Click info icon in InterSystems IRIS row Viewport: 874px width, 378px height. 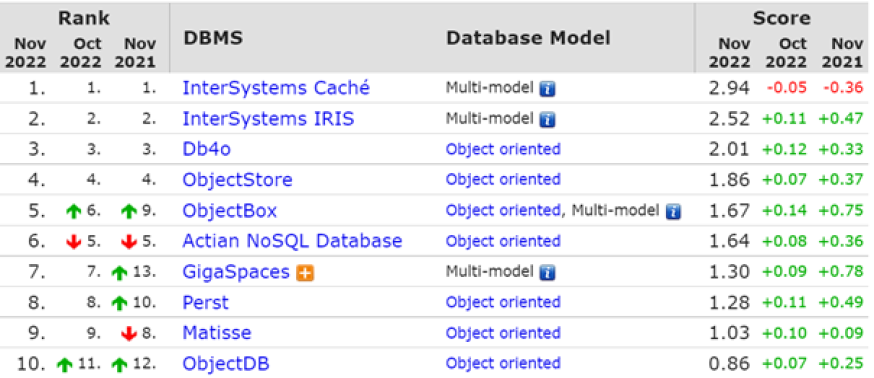tap(547, 119)
